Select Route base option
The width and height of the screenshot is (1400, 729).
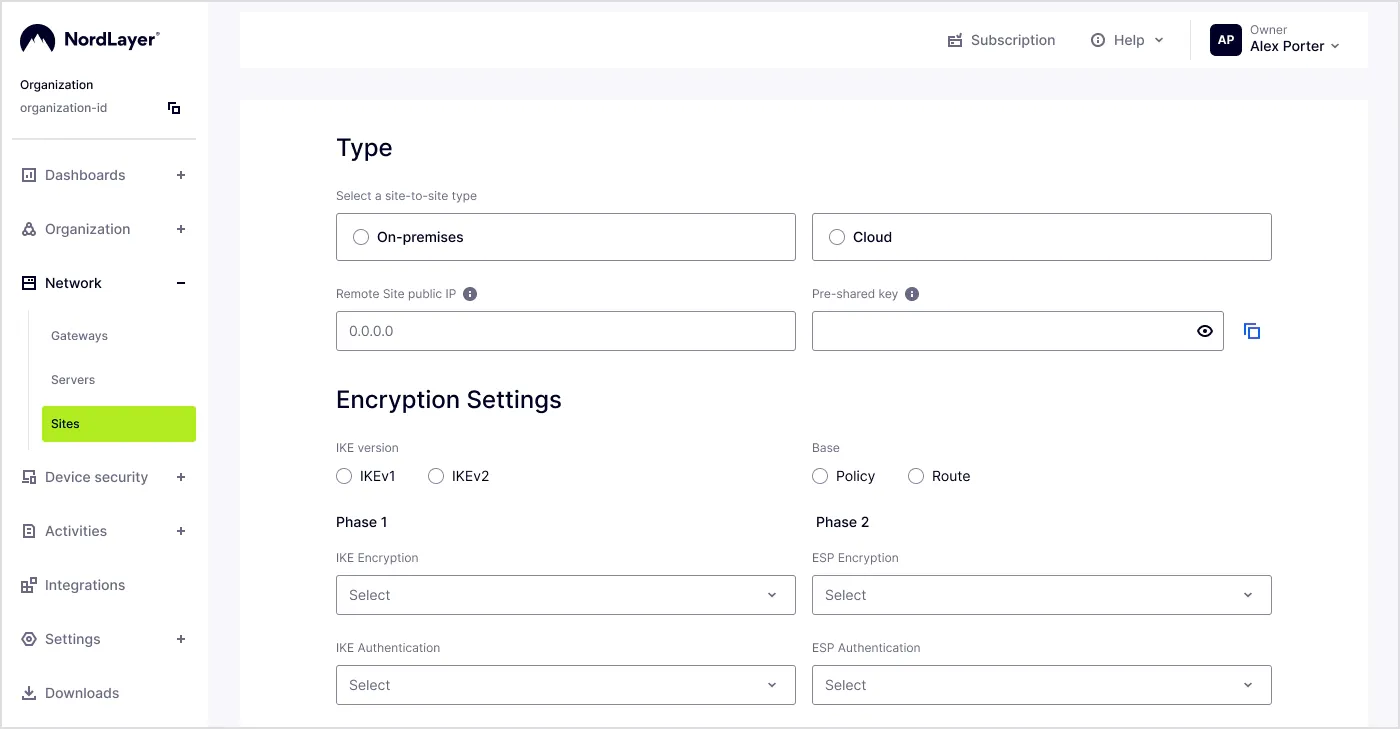point(916,476)
